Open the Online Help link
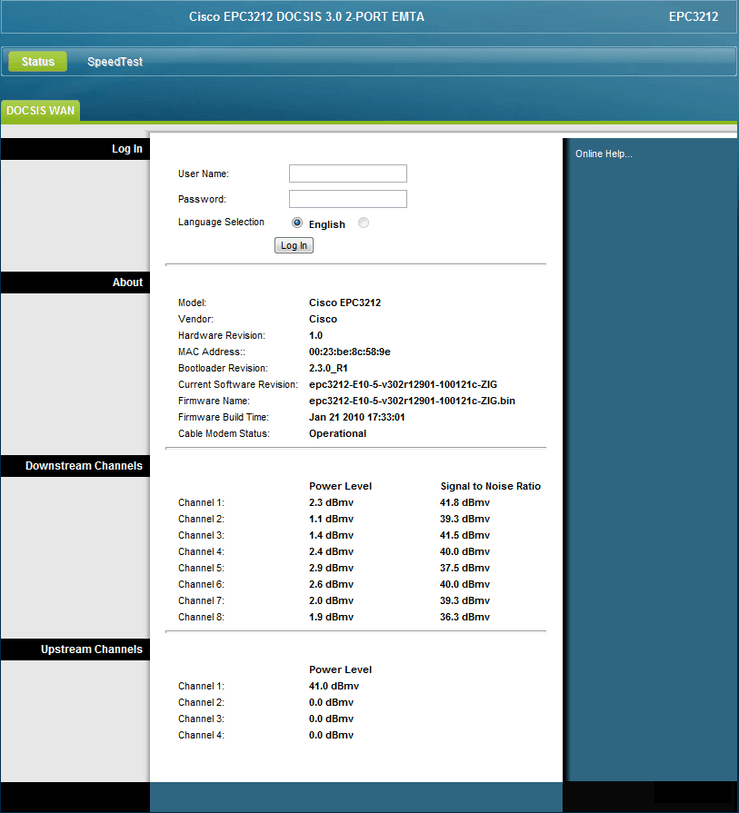 point(604,154)
